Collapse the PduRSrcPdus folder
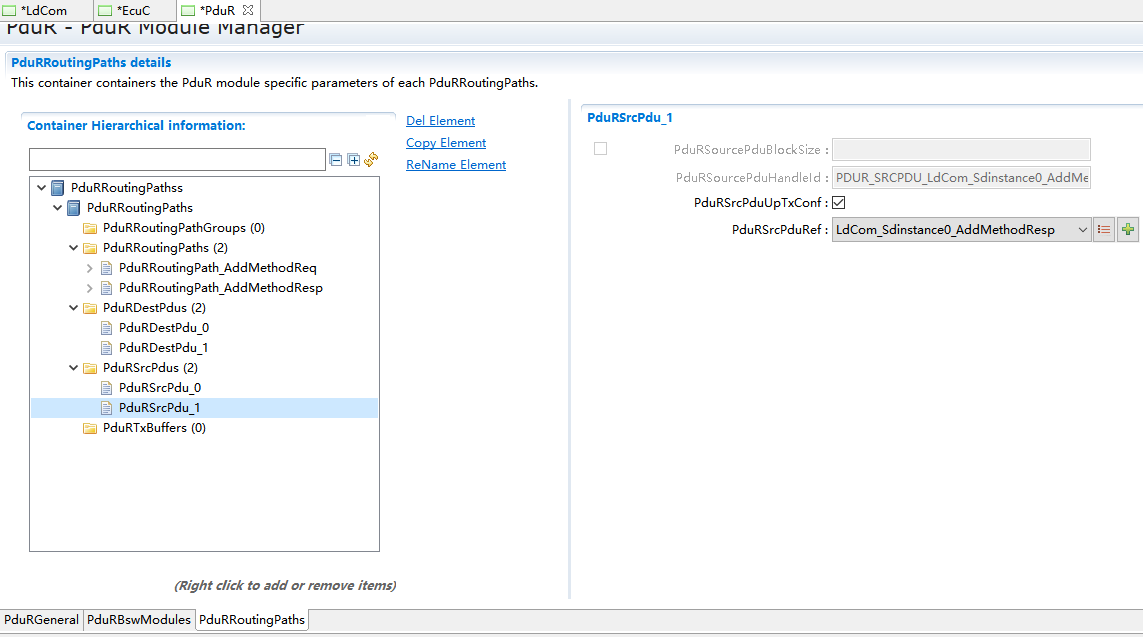Viewport: 1143px width, 637px height. pos(74,368)
